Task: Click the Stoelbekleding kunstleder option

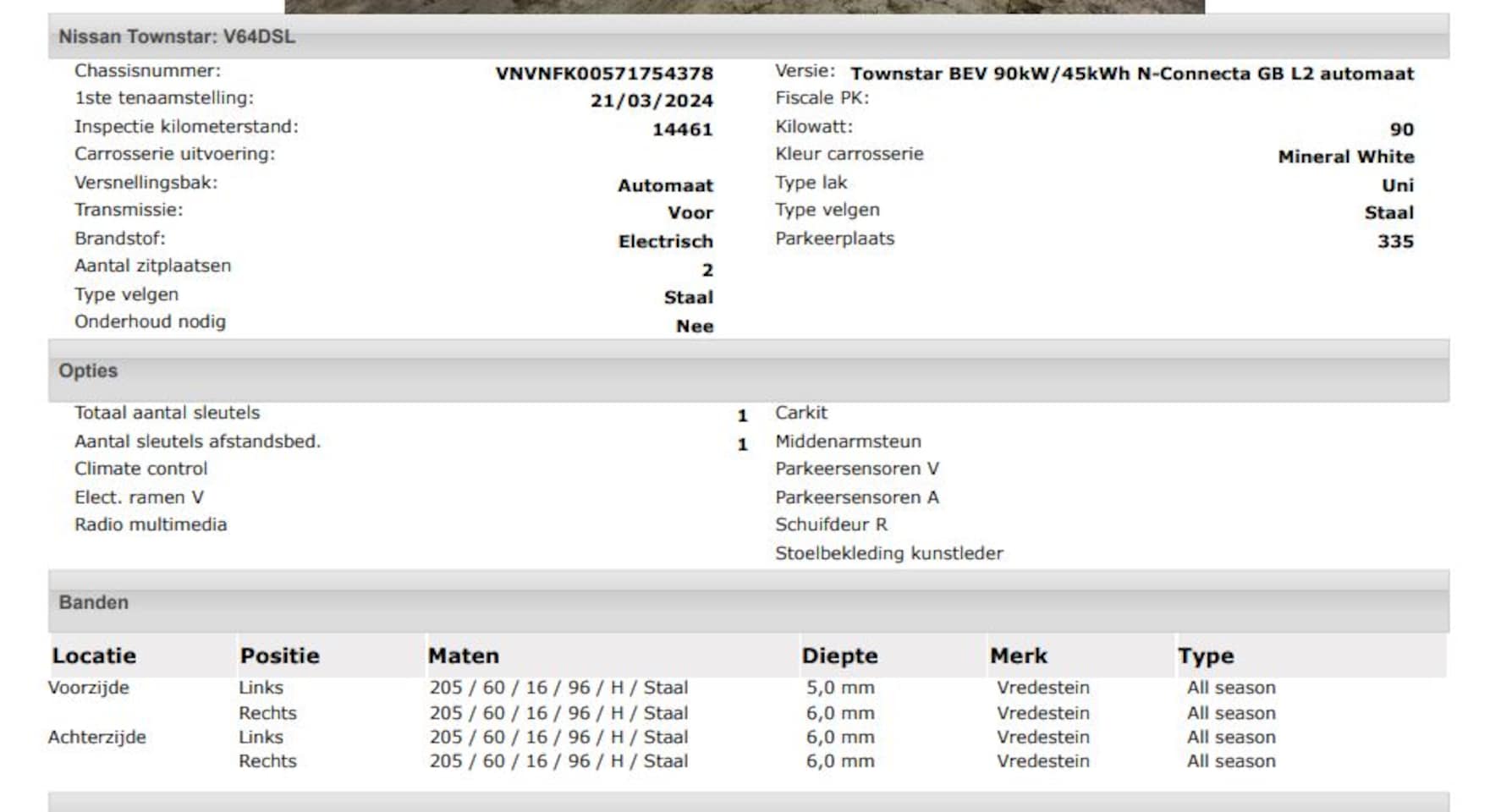Action: [888, 553]
